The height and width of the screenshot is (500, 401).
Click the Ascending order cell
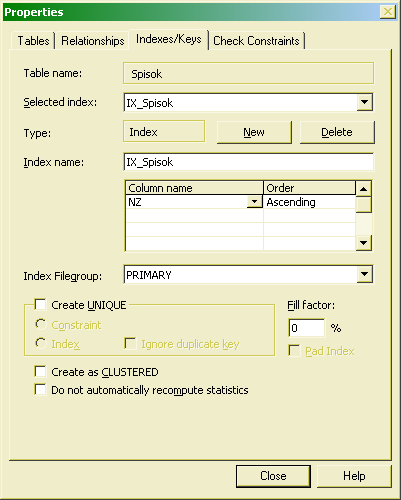(x=309, y=202)
